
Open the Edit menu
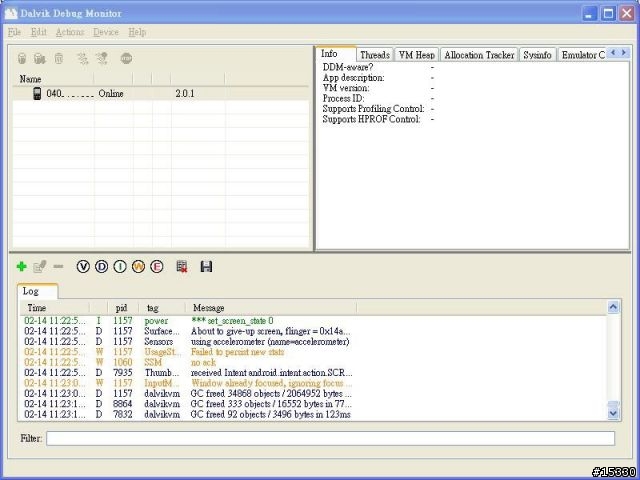point(38,32)
